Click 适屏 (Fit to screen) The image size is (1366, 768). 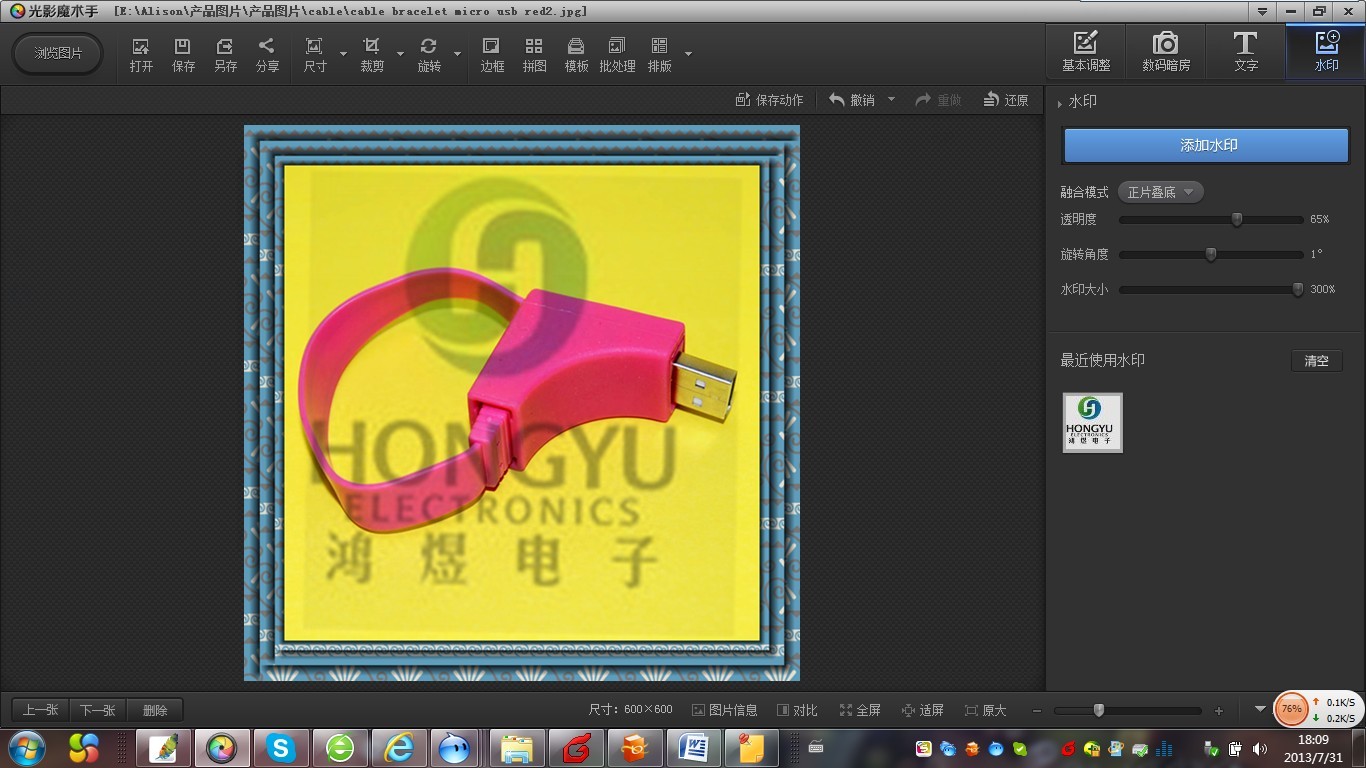coord(923,710)
